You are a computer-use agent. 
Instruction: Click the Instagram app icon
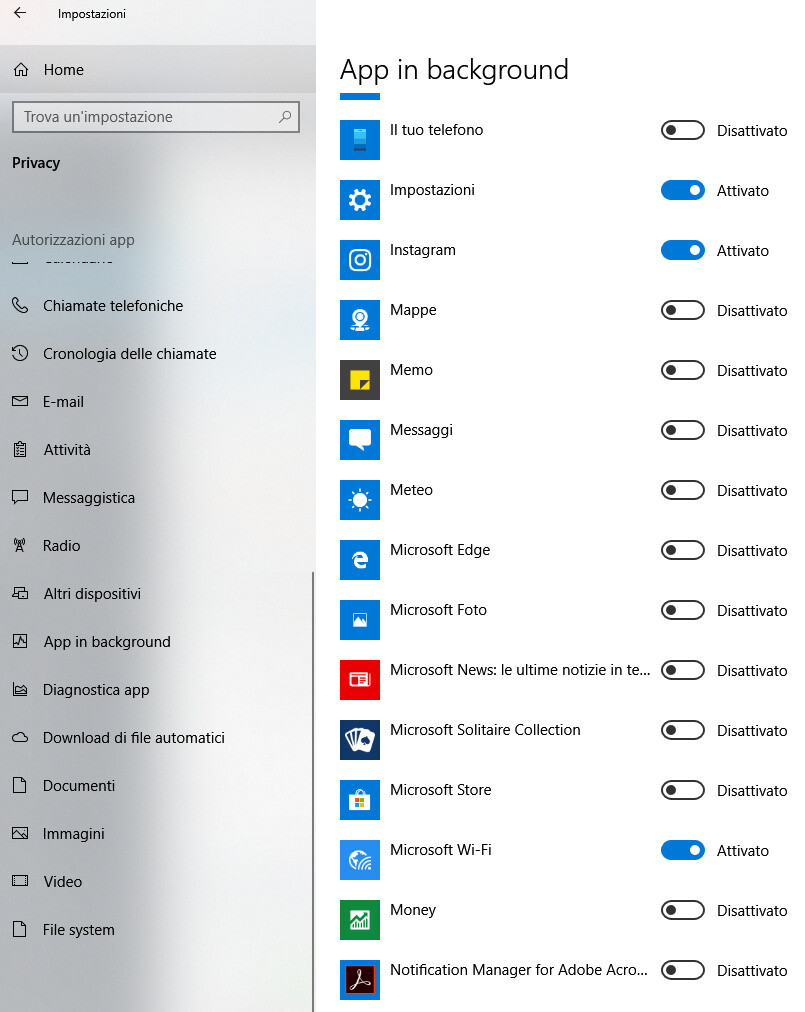[360, 259]
